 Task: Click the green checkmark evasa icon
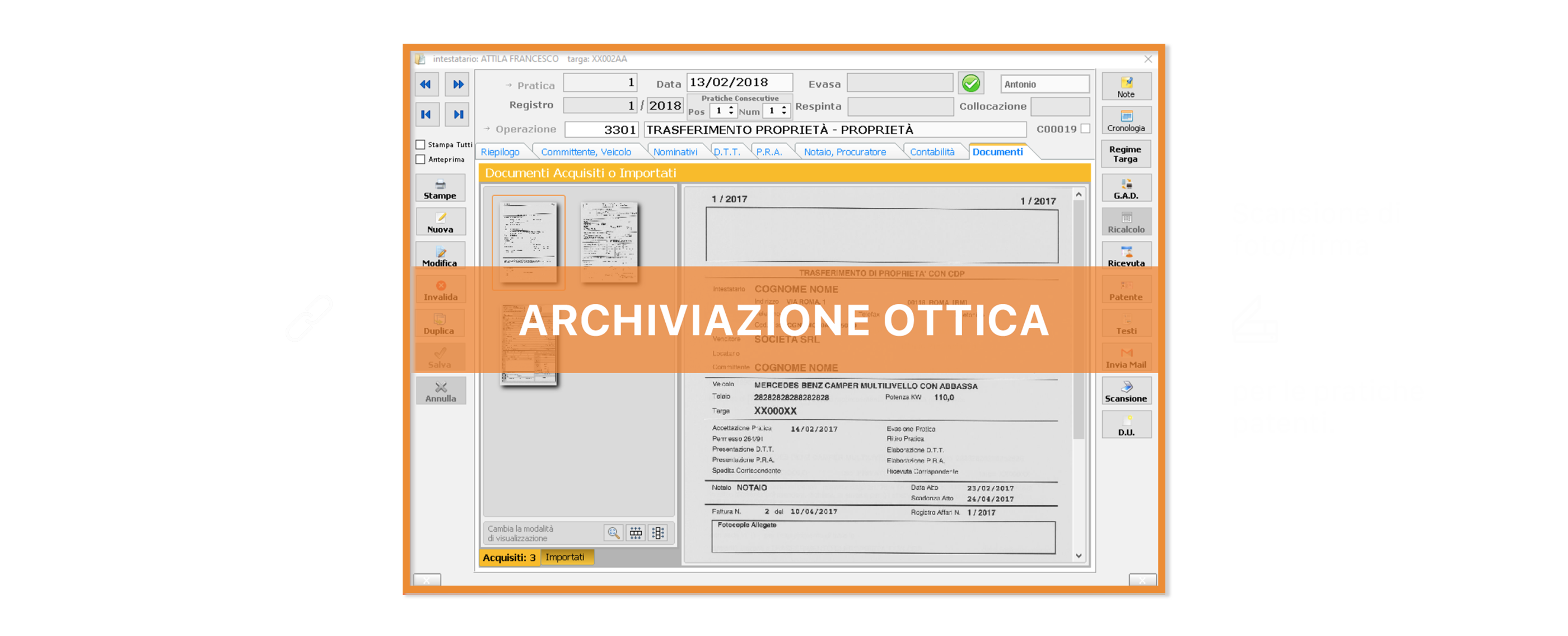971,83
